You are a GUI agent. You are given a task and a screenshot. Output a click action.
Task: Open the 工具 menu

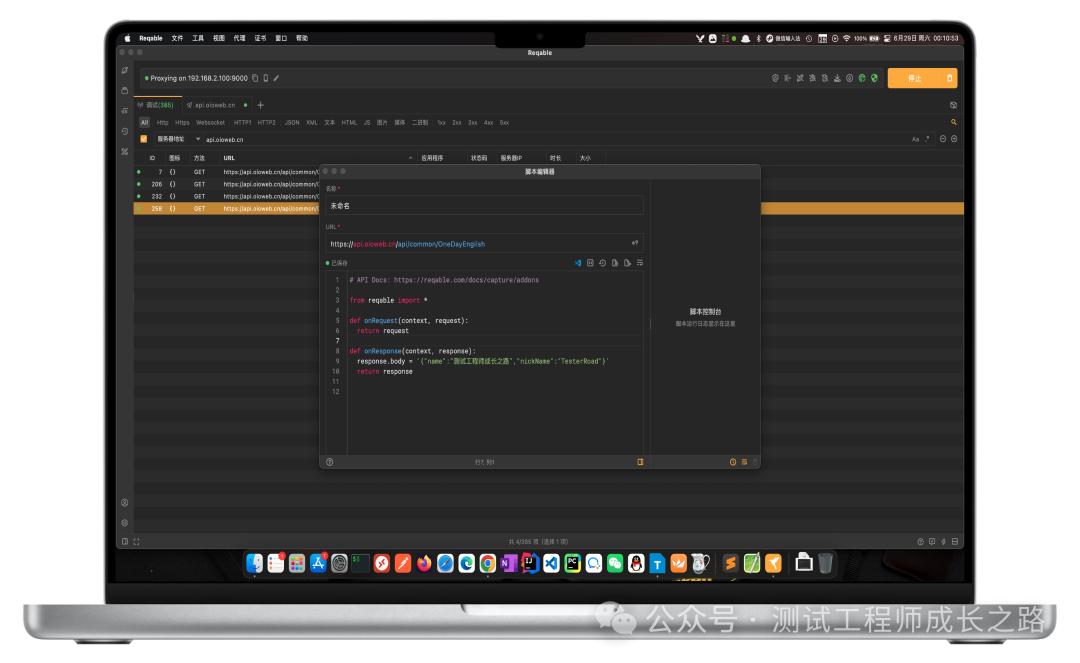tap(198, 39)
